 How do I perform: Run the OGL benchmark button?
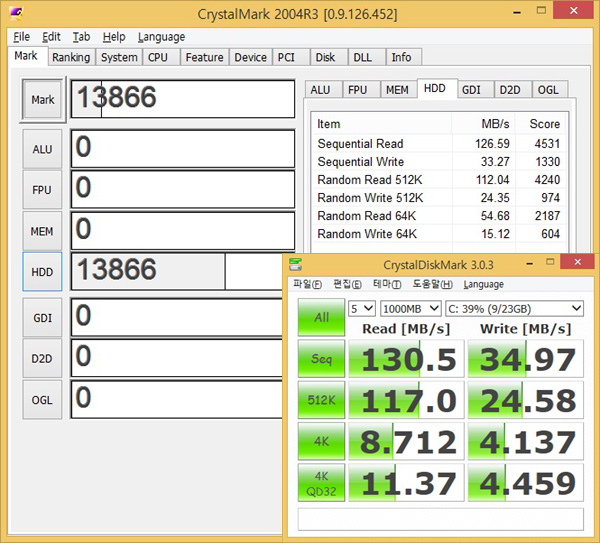[x=42, y=400]
